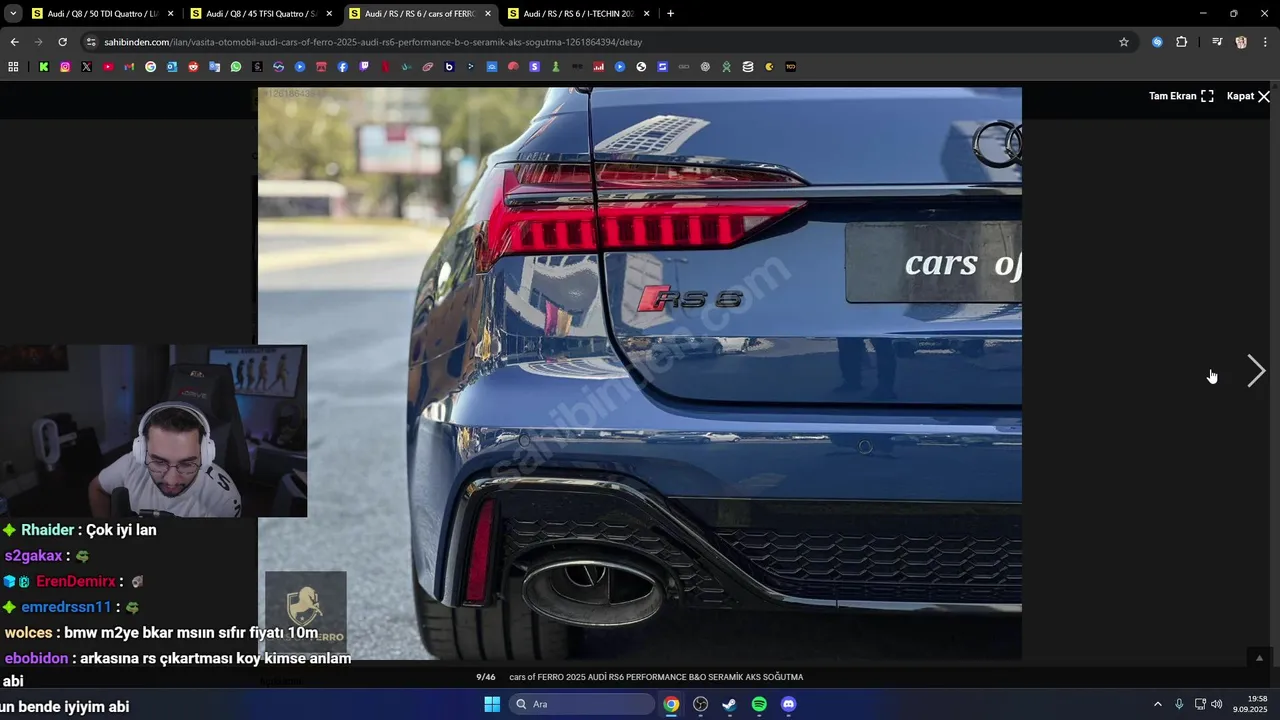Open the Twitch bookmark
This screenshot has height=720, width=1280.
tap(364, 67)
